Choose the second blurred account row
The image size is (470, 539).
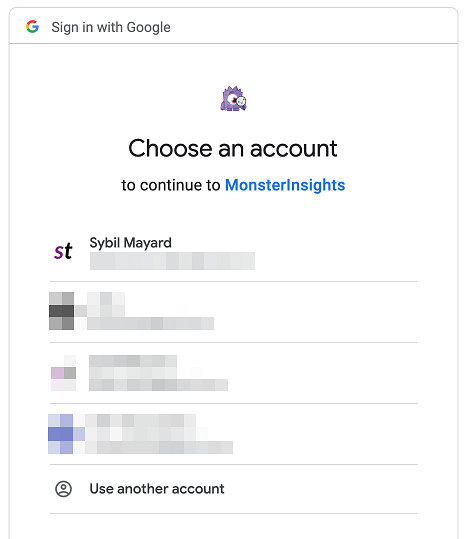[x=233, y=312]
